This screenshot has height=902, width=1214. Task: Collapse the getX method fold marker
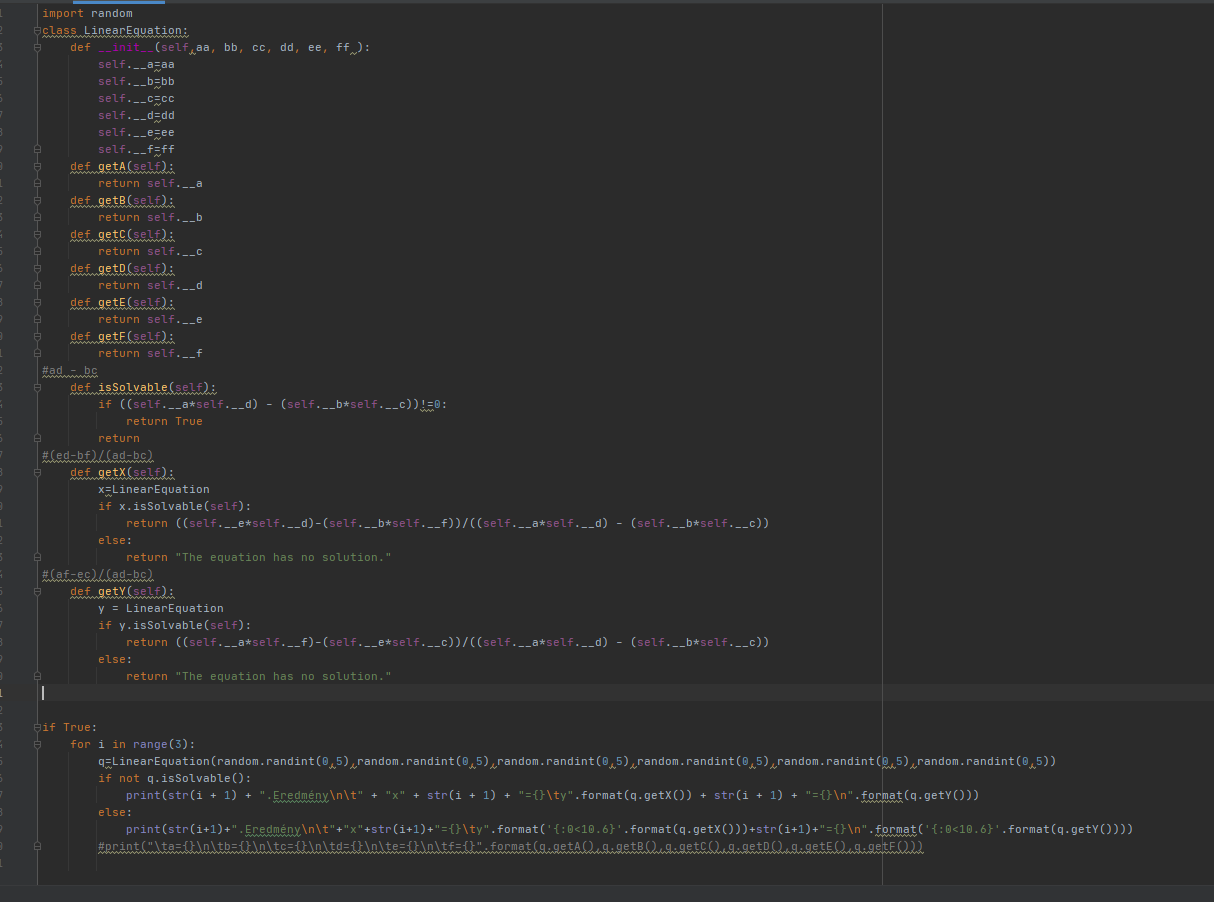tap(37, 472)
